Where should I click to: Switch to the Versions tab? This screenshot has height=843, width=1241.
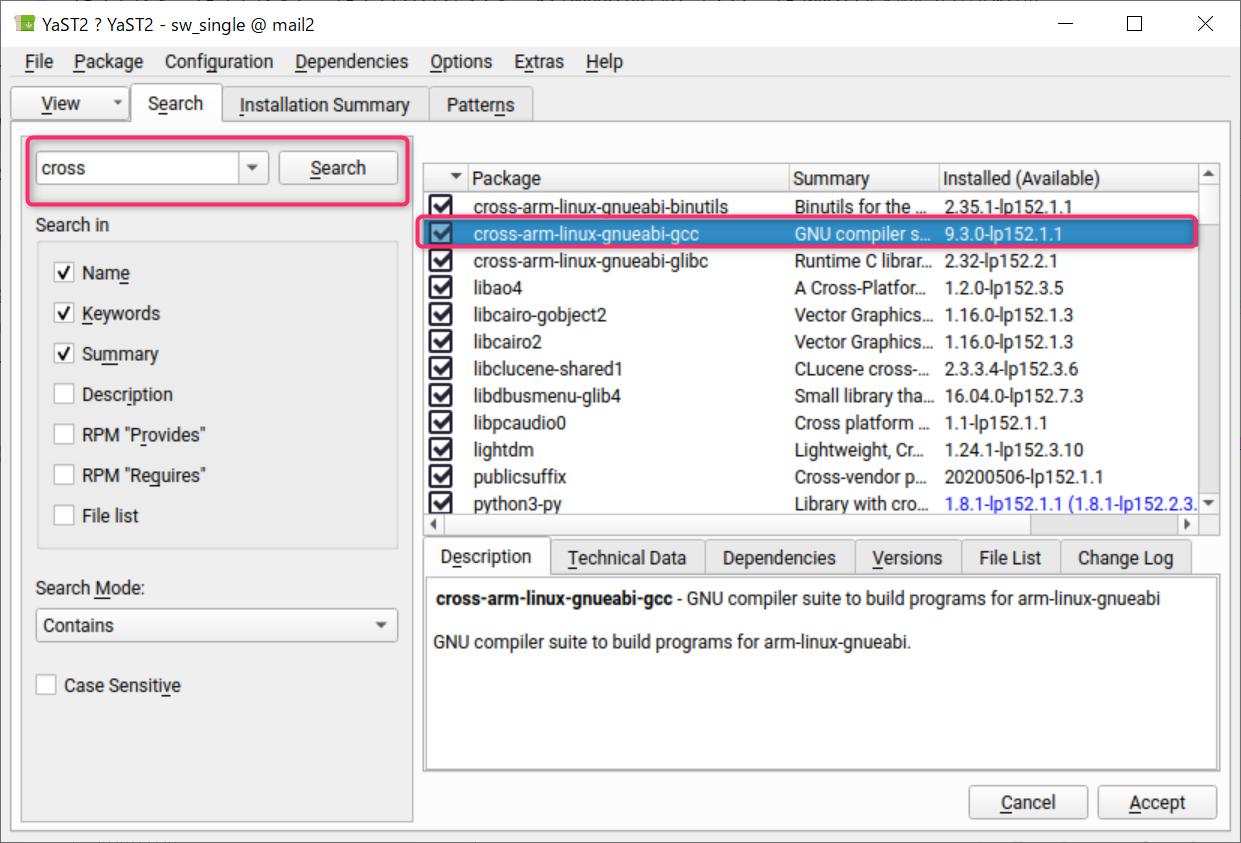coord(907,558)
